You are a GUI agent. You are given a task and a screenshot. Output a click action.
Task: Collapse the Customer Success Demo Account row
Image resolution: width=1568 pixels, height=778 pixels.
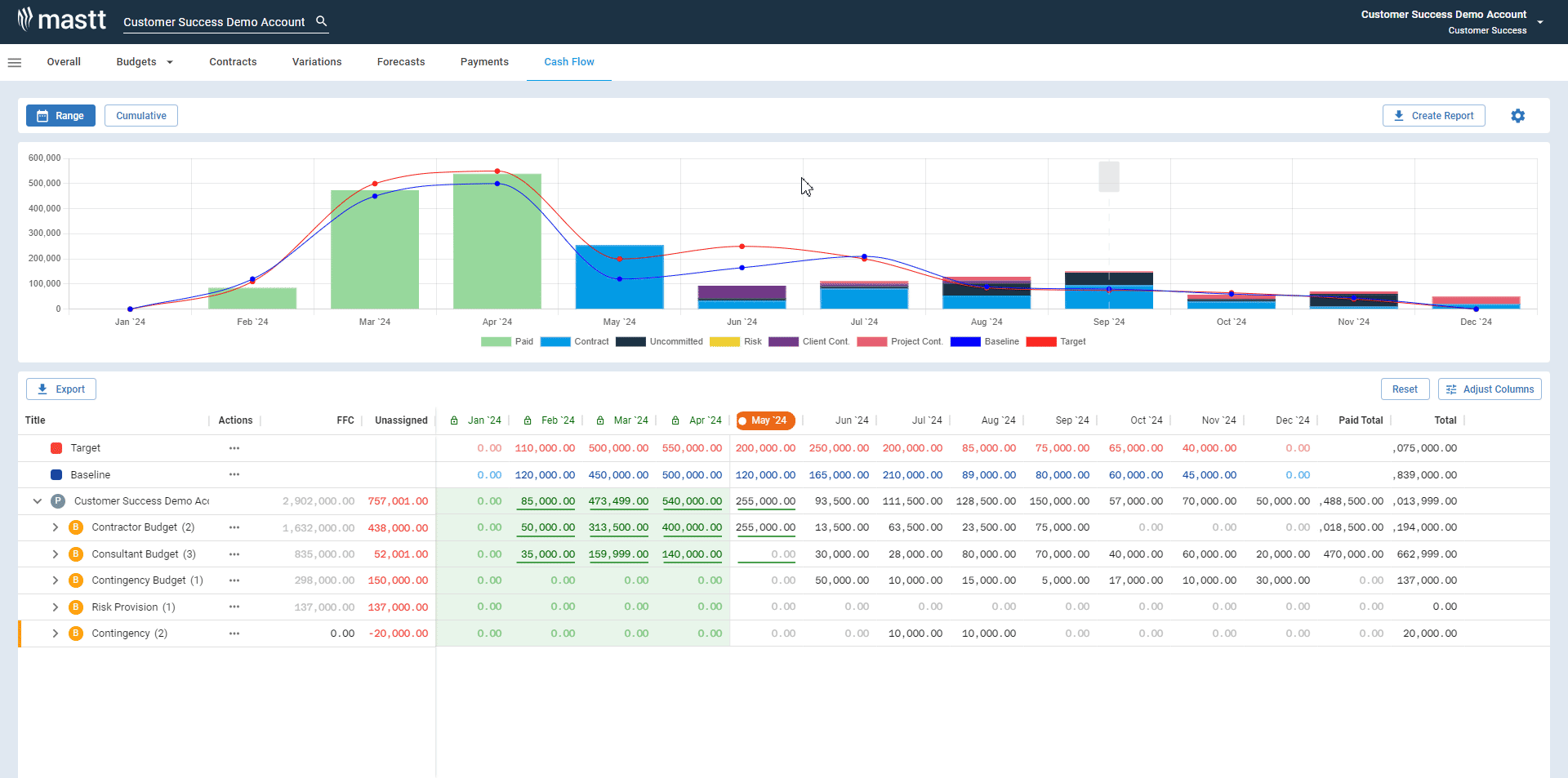pos(38,501)
